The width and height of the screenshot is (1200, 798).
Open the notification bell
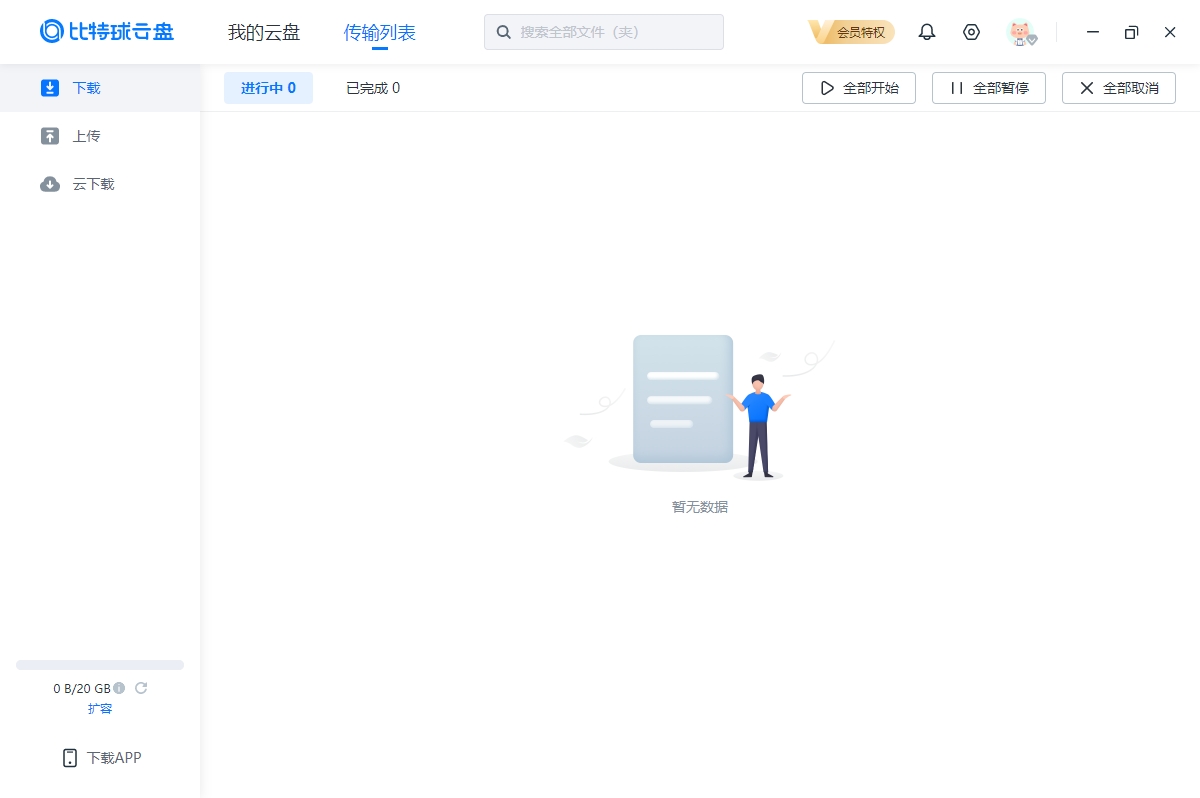[926, 32]
